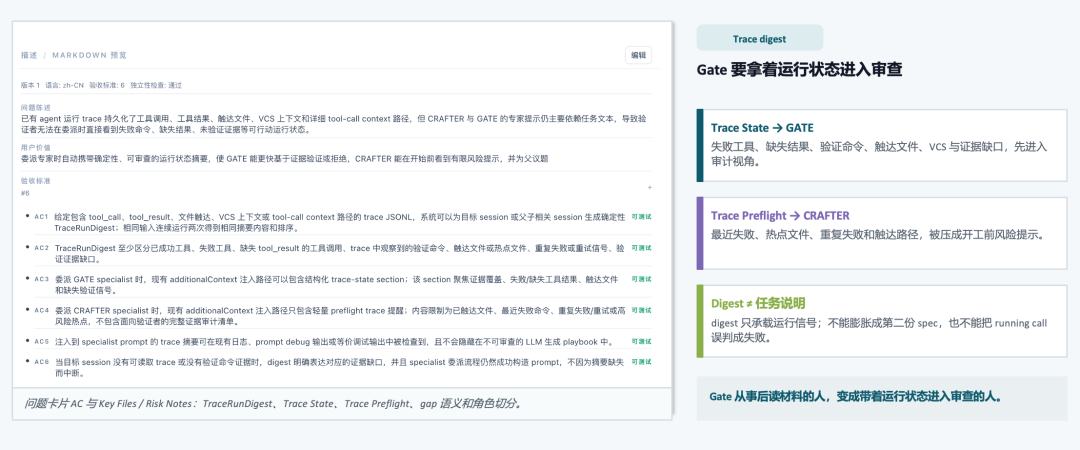Image resolution: width=1080 pixels, height=450 pixels.
Task: Click the 版本 1 metadata text
Action: tap(30, 85)
